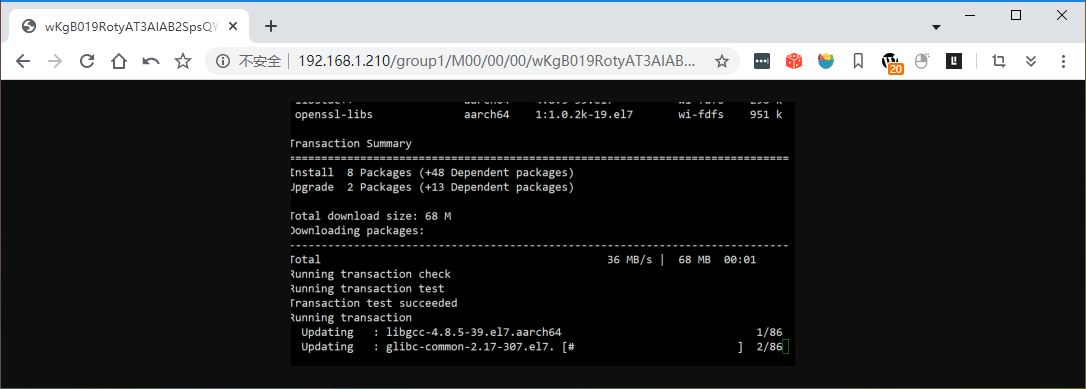Screen dimensions: 1086x389
Task: Click the dark password-dots extension icon
Action: (x=762, y=62)
